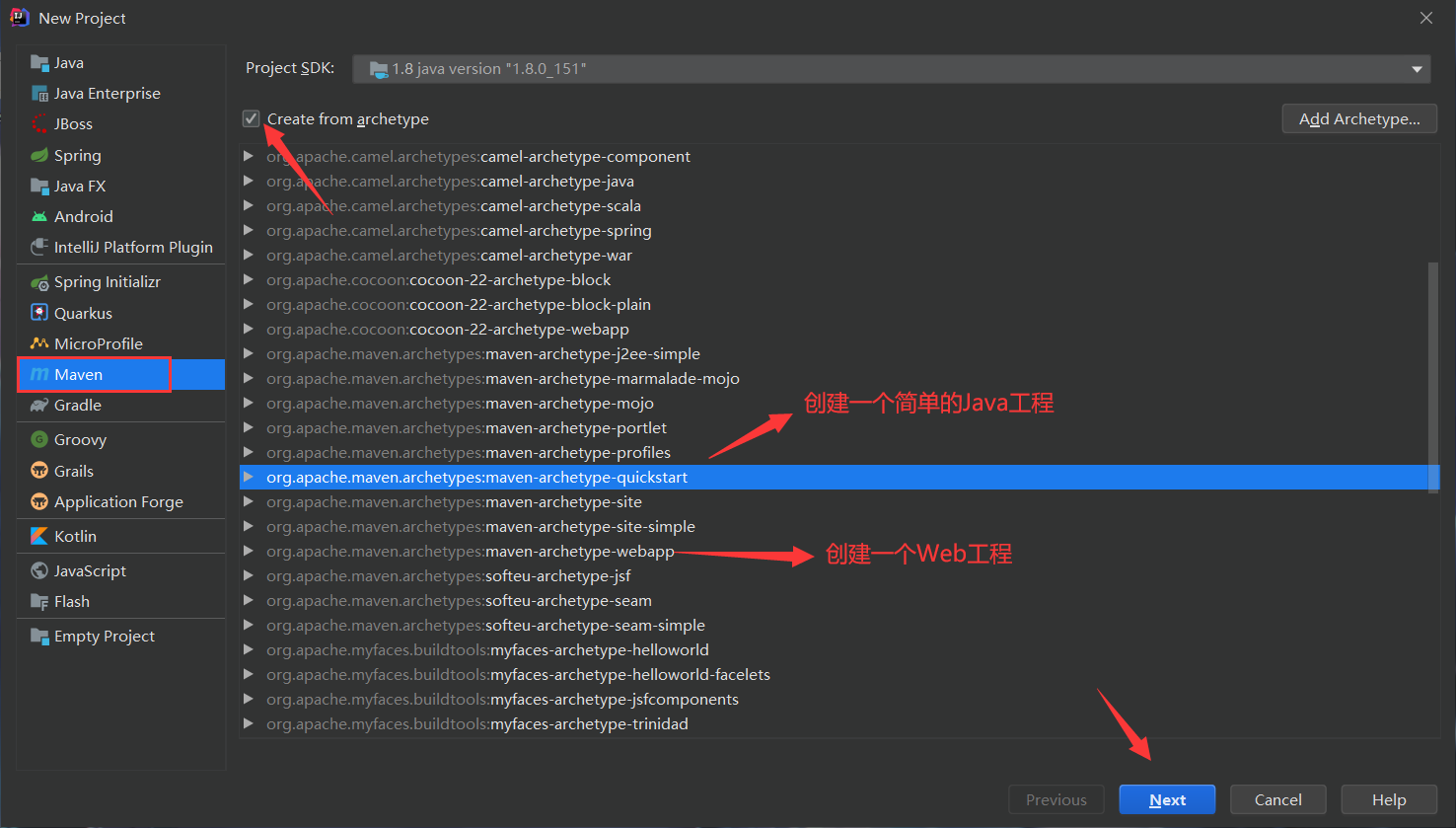Select softeu-archetype-seam archetype
The image size is (1456, 828).
coord(459,600)
